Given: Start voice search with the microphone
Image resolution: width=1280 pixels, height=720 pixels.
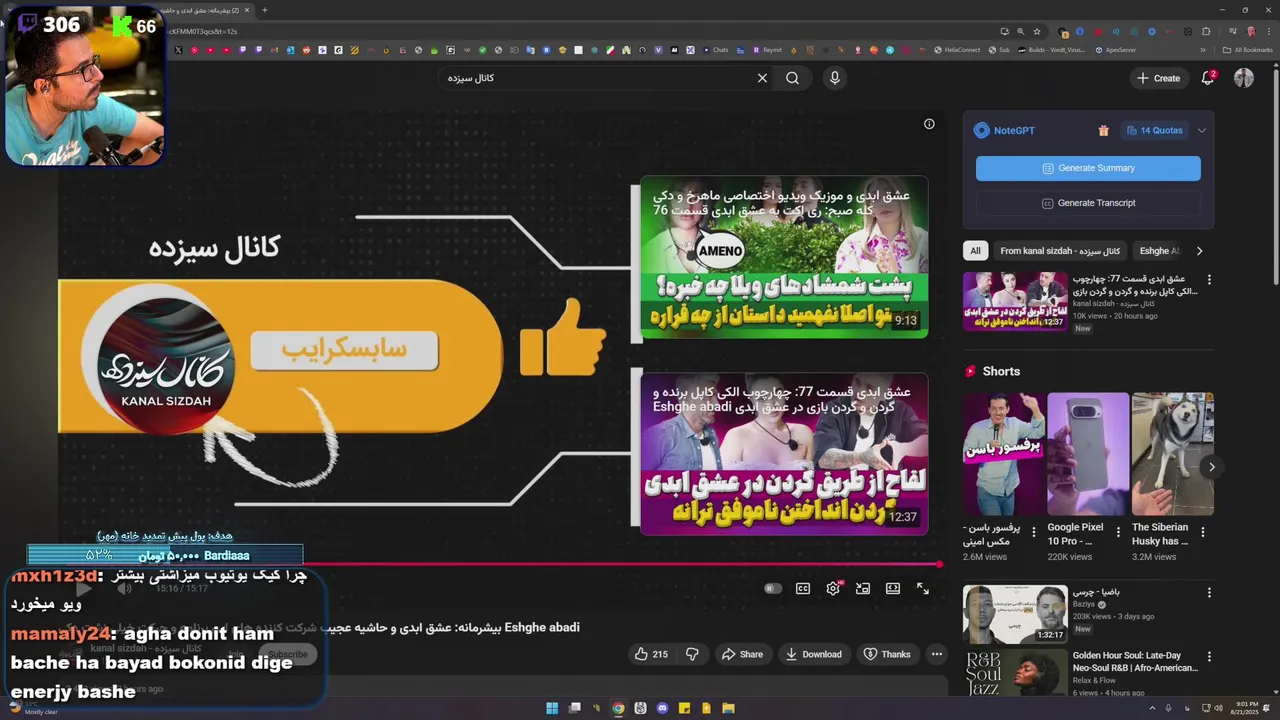Looking at the screenshot, I should click(x=834, y=78).
